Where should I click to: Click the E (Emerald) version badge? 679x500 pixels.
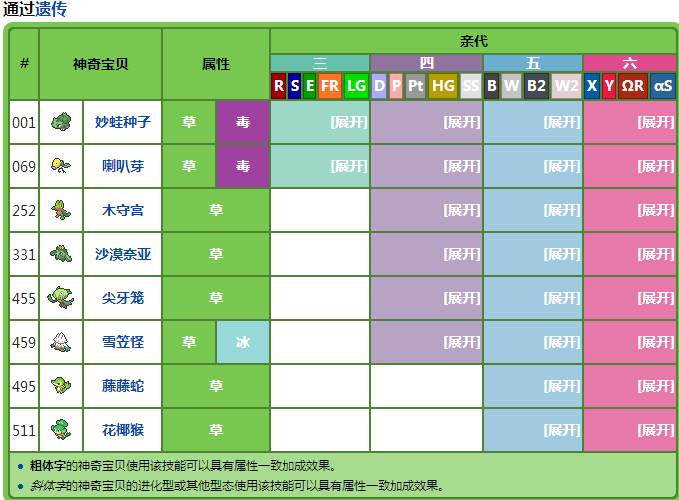[310, 86]
